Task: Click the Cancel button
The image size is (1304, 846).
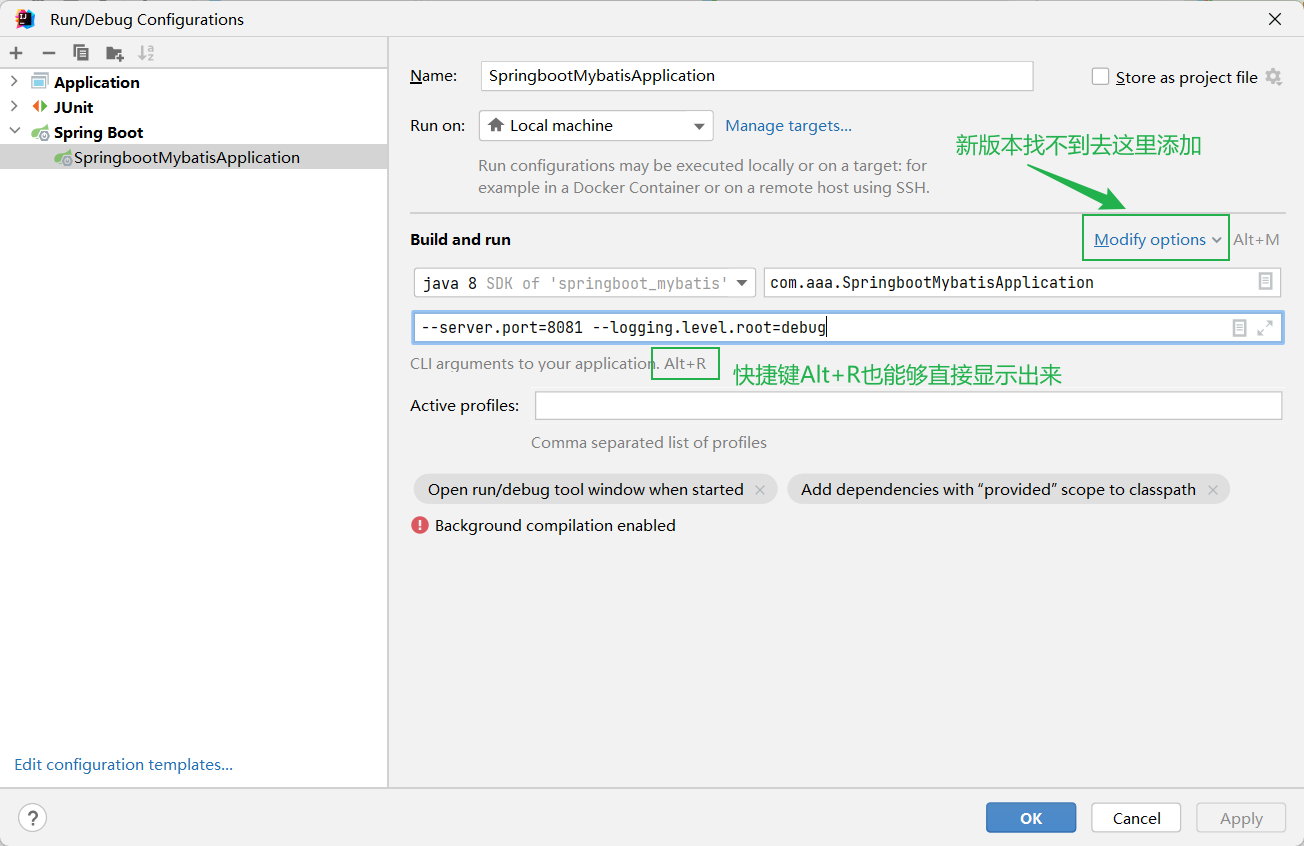Action: 1136,818
